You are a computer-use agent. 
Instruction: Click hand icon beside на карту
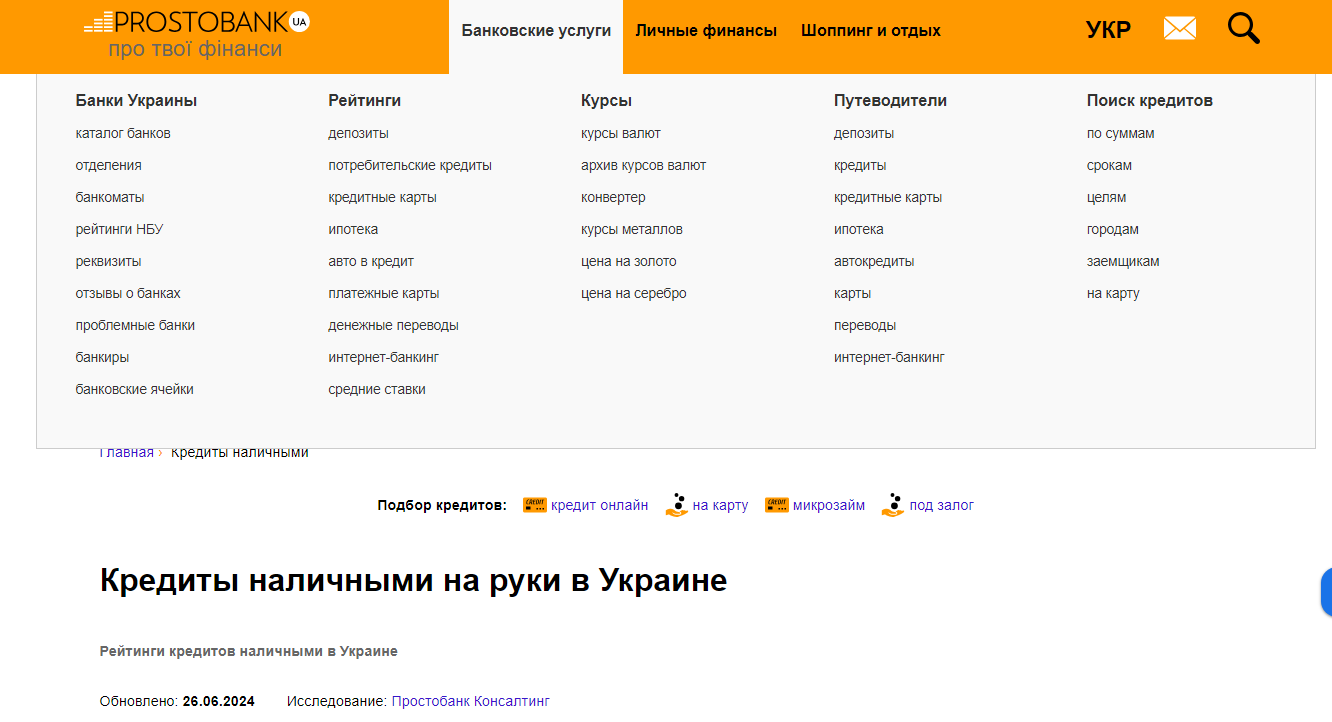click(677, 505)
